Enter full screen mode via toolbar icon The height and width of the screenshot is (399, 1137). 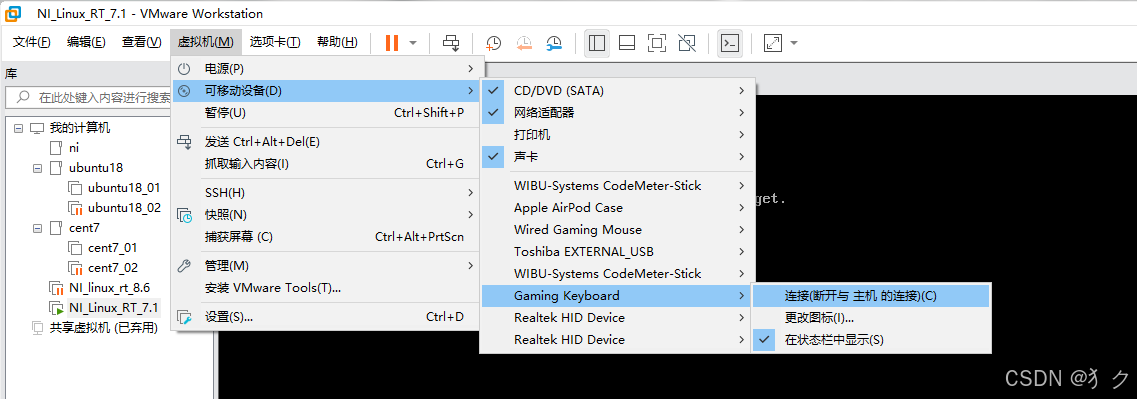click(x=657, y=43)
